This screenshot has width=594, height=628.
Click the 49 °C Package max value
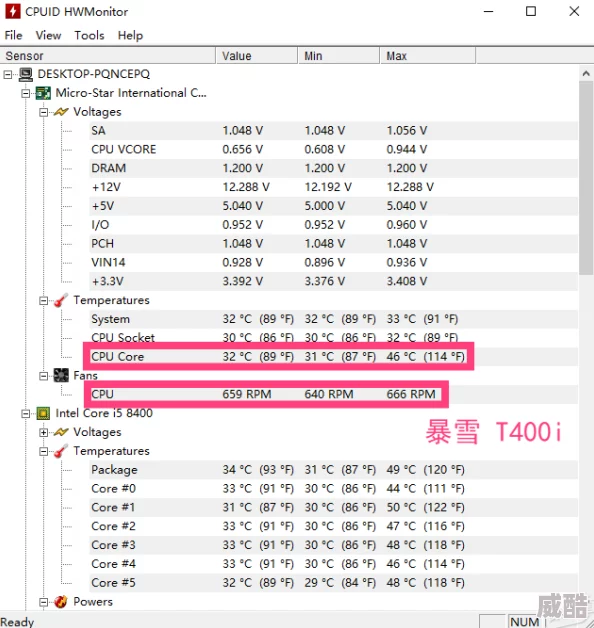(425, 469)
